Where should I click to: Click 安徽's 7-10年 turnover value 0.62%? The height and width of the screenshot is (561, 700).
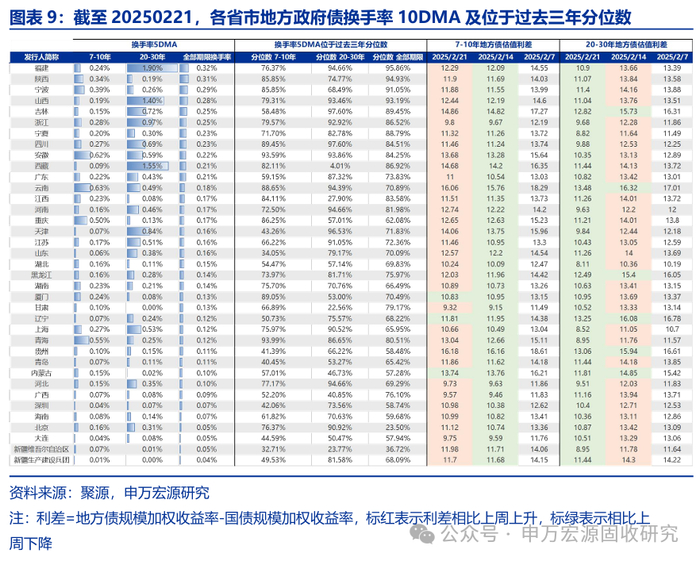(99, 155)
